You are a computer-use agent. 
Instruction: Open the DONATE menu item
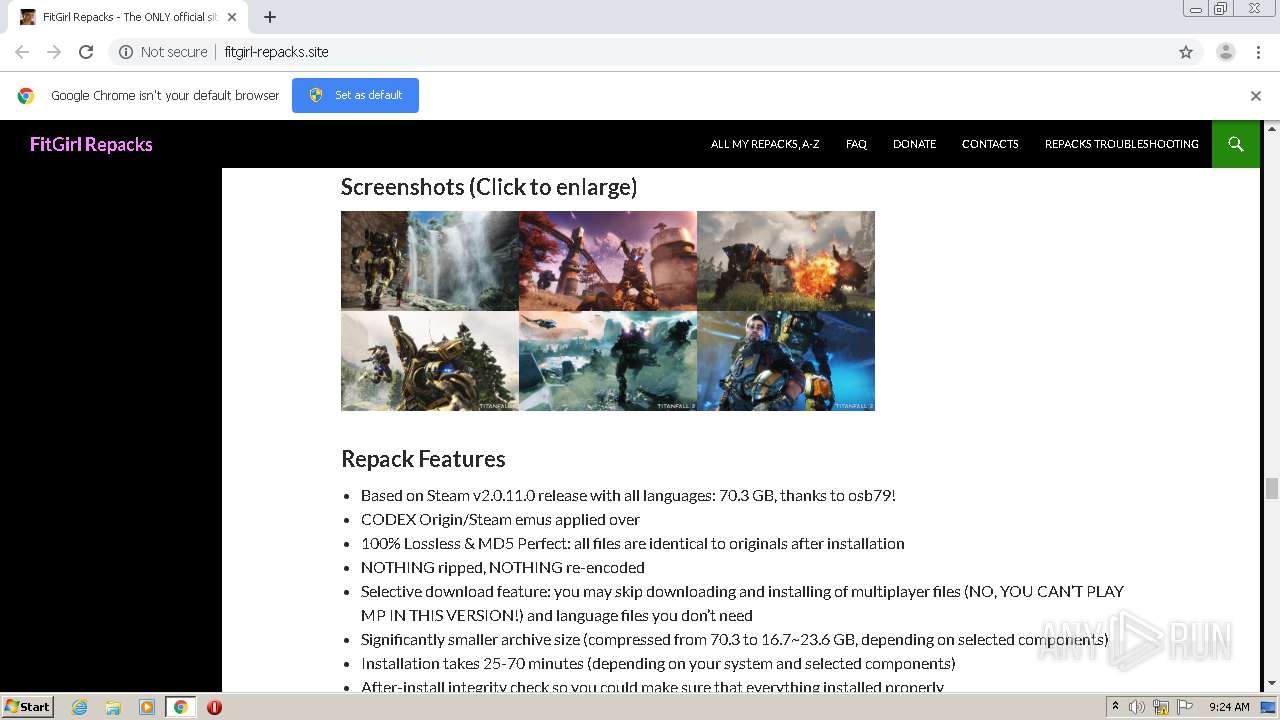pos(914,144)
